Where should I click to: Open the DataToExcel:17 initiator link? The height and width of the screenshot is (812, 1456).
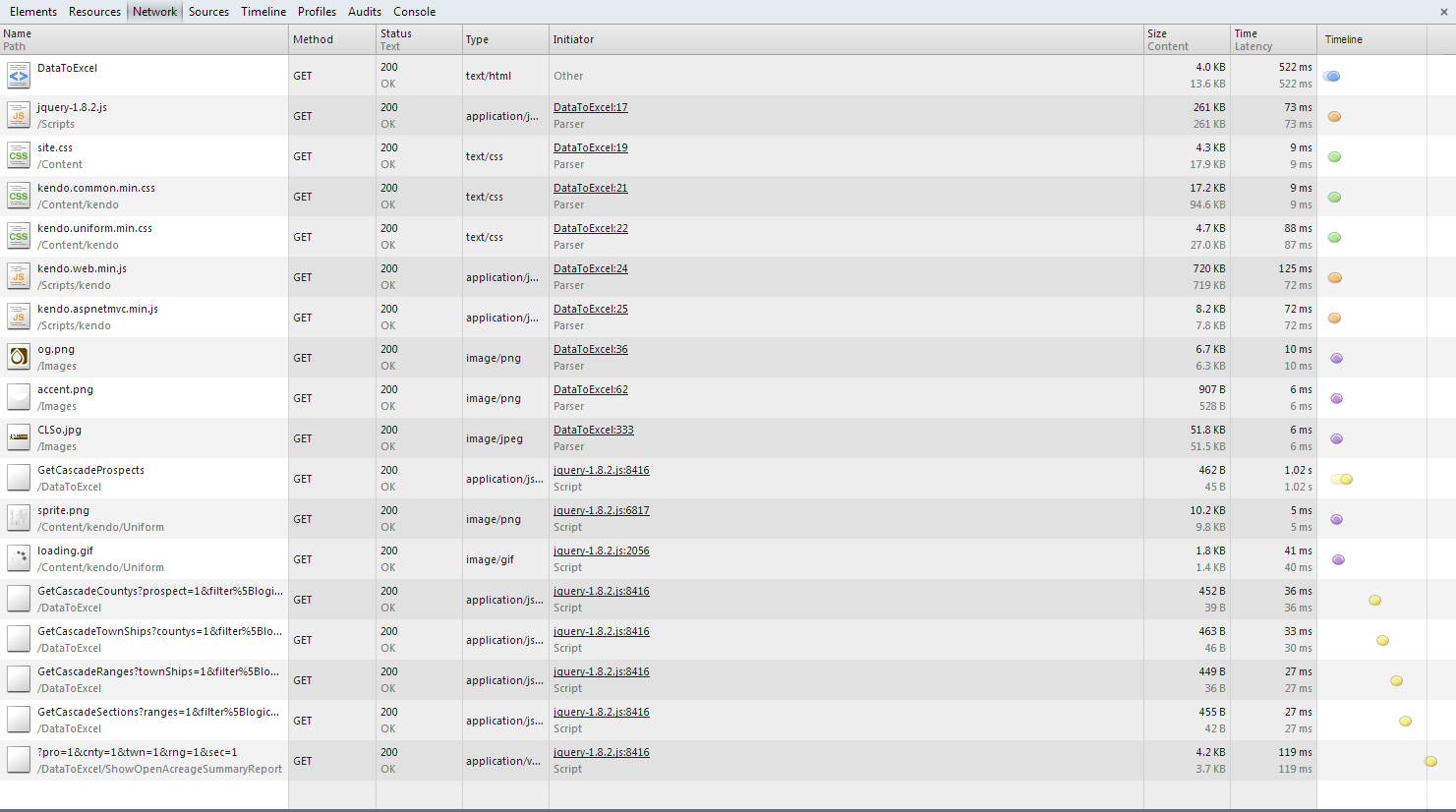tap(590, 106)
